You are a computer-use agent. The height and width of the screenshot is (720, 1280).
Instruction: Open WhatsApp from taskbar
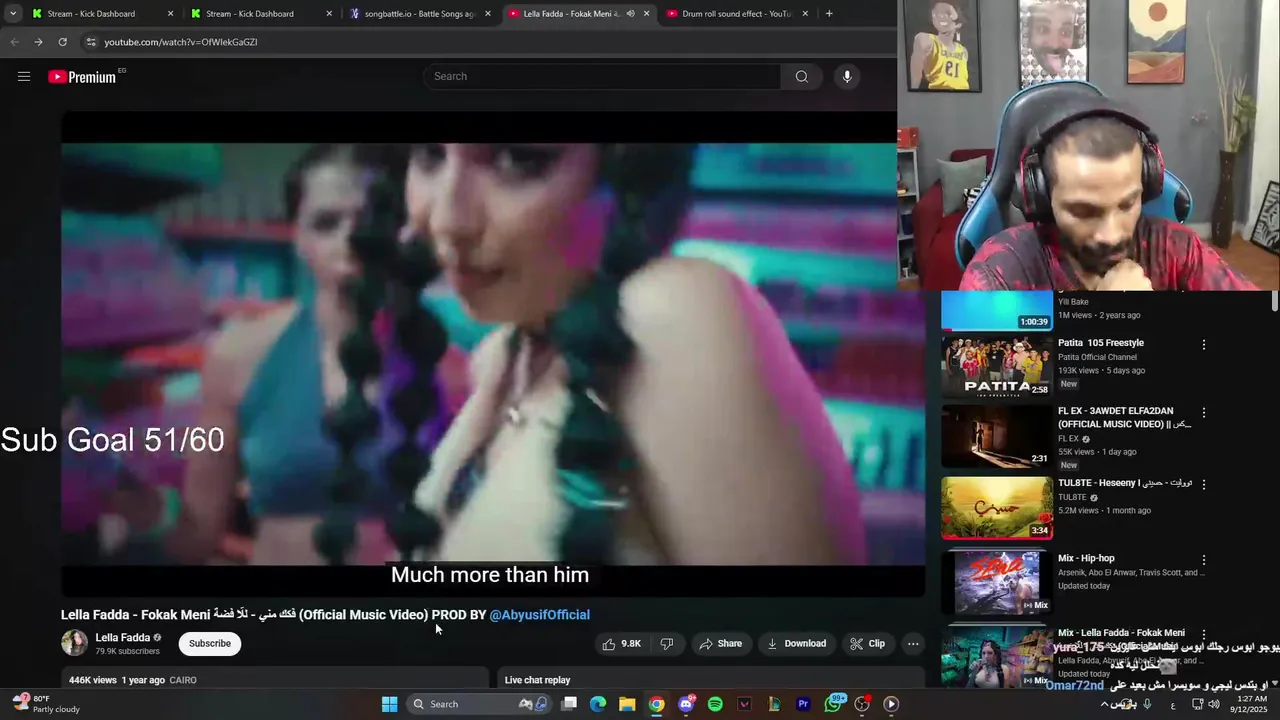pyautogui.click(x=833, y=704)
